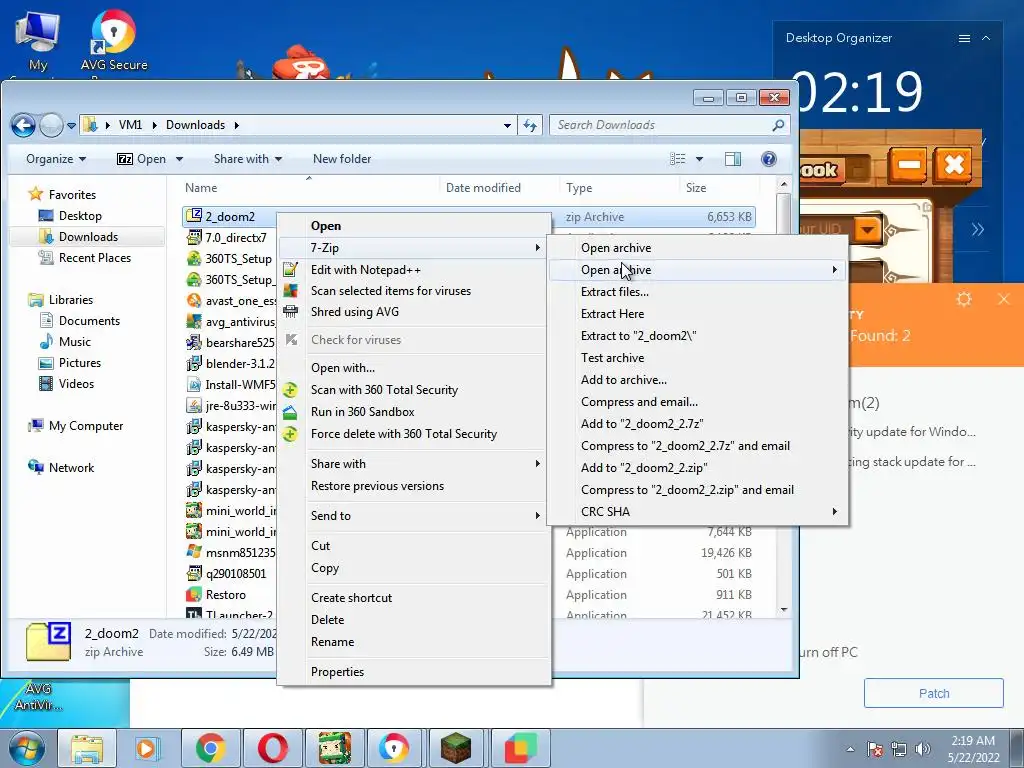The width and height of the screenshot is (1024, 768).
Task: Open Opera from the taskbar
Action: tap(272, 748)
